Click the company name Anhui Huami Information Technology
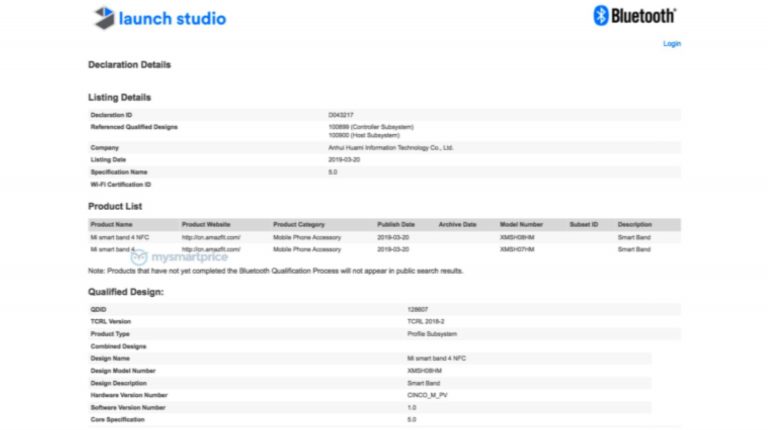Image resolution: width=768 pixels, height=430 pixels. pos(391,148)
